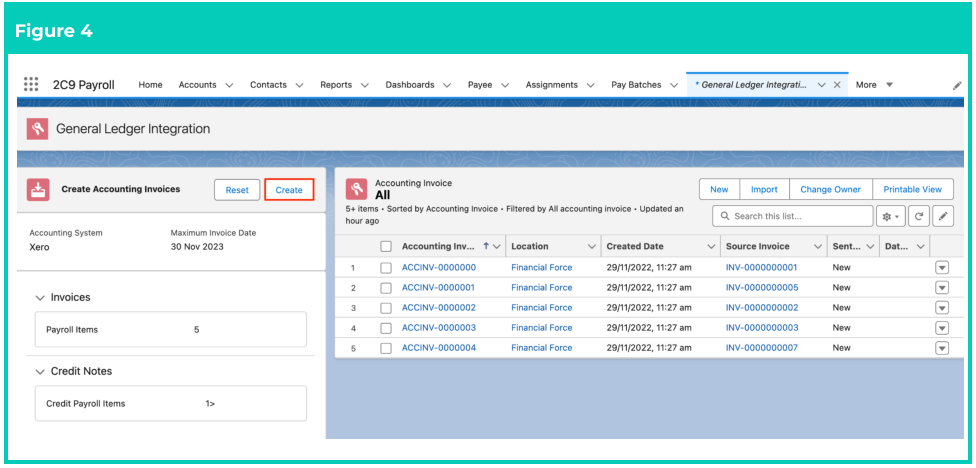This screenshot has height=468, width=976.
Task: Click the General Ledger Integration key icon
Action: [37, 129]
